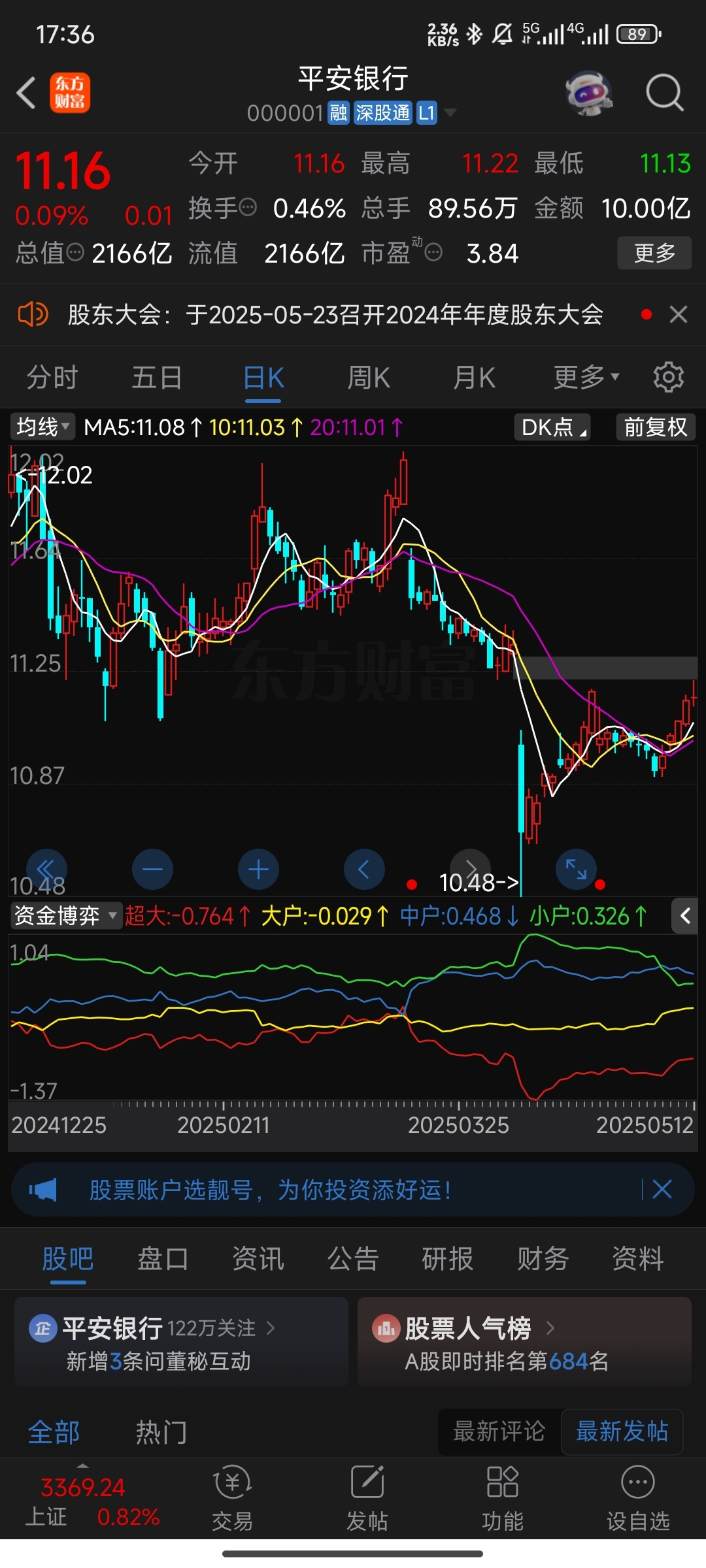Expand chart to full screen
Image resolution: width=706 pixels, height=1568 pixels.
point(576,870)
